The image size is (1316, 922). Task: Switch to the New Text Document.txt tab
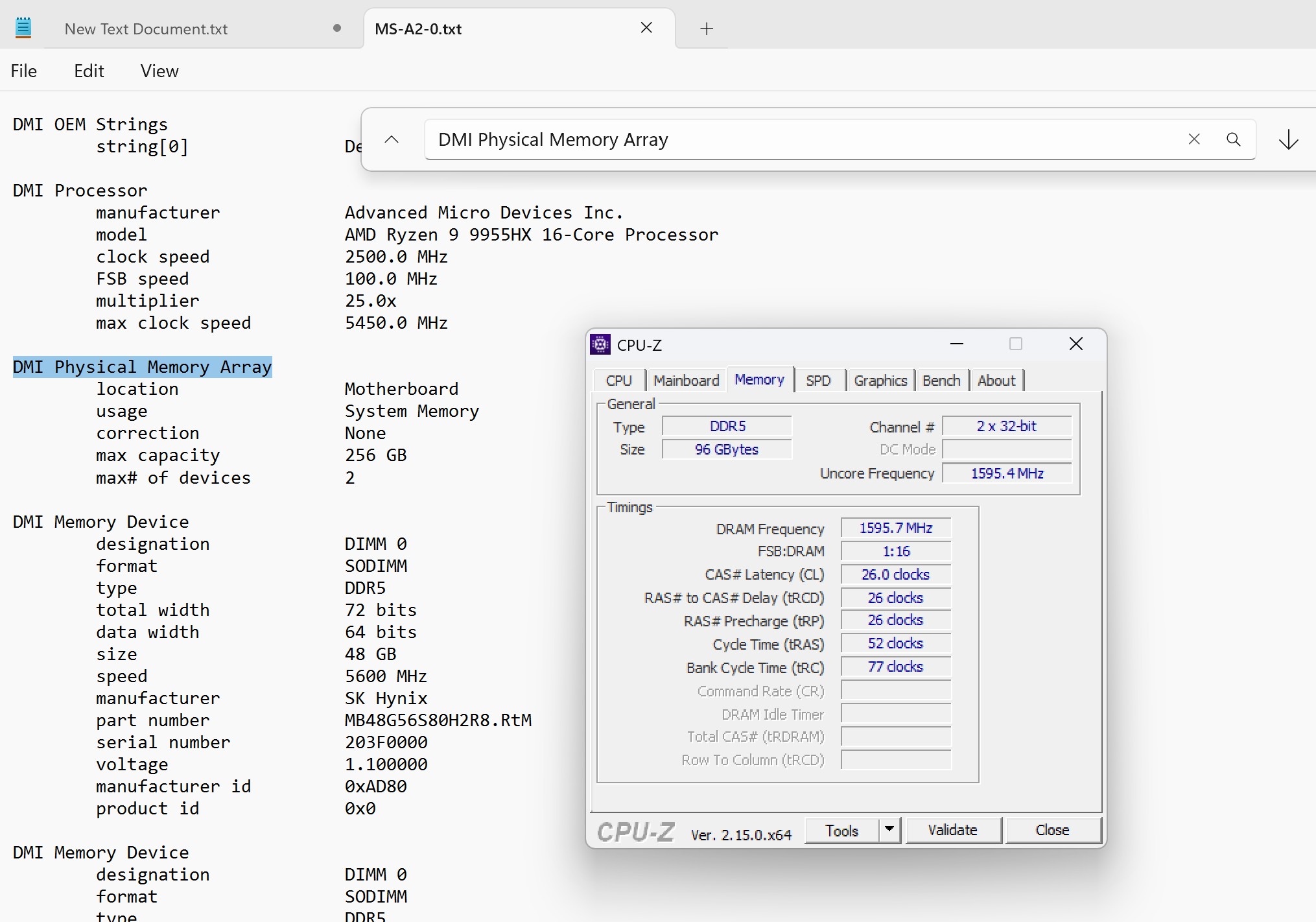147,29
